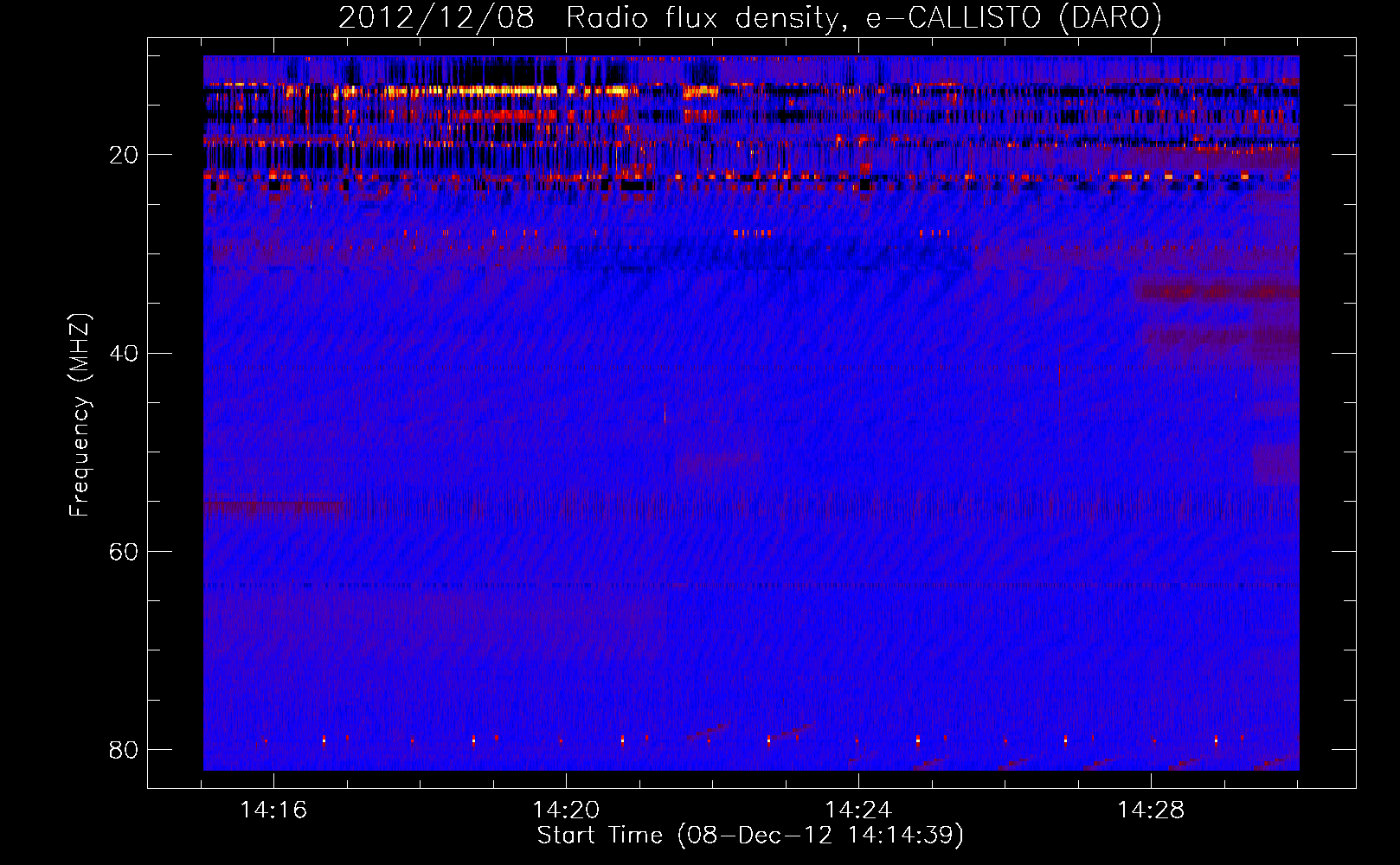Click the '40' frequency tick label
Image resolution: width=1400 pixels, height=865 pixels.
point(124,354)
